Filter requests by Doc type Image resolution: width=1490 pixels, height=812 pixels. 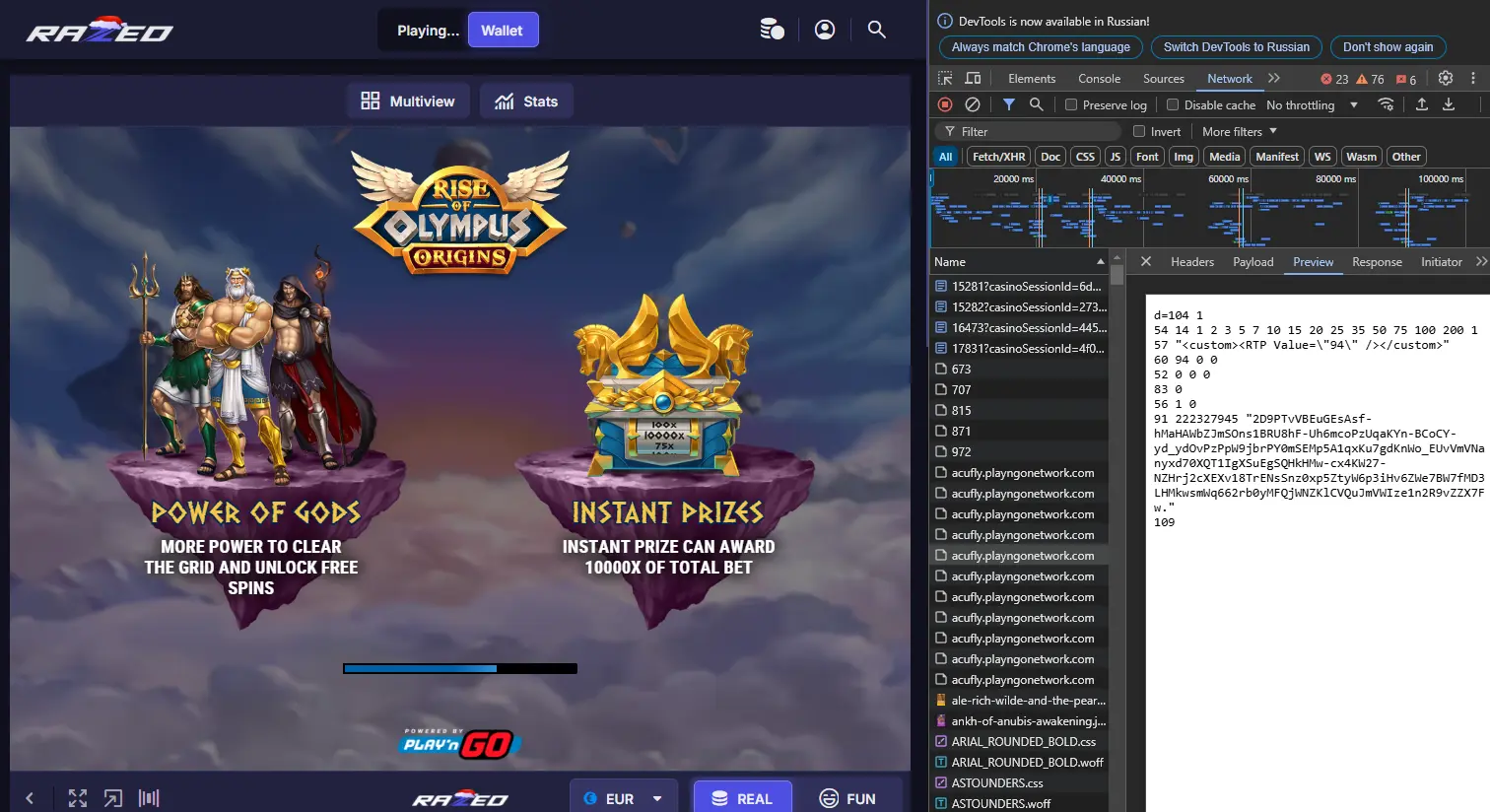1050,157
